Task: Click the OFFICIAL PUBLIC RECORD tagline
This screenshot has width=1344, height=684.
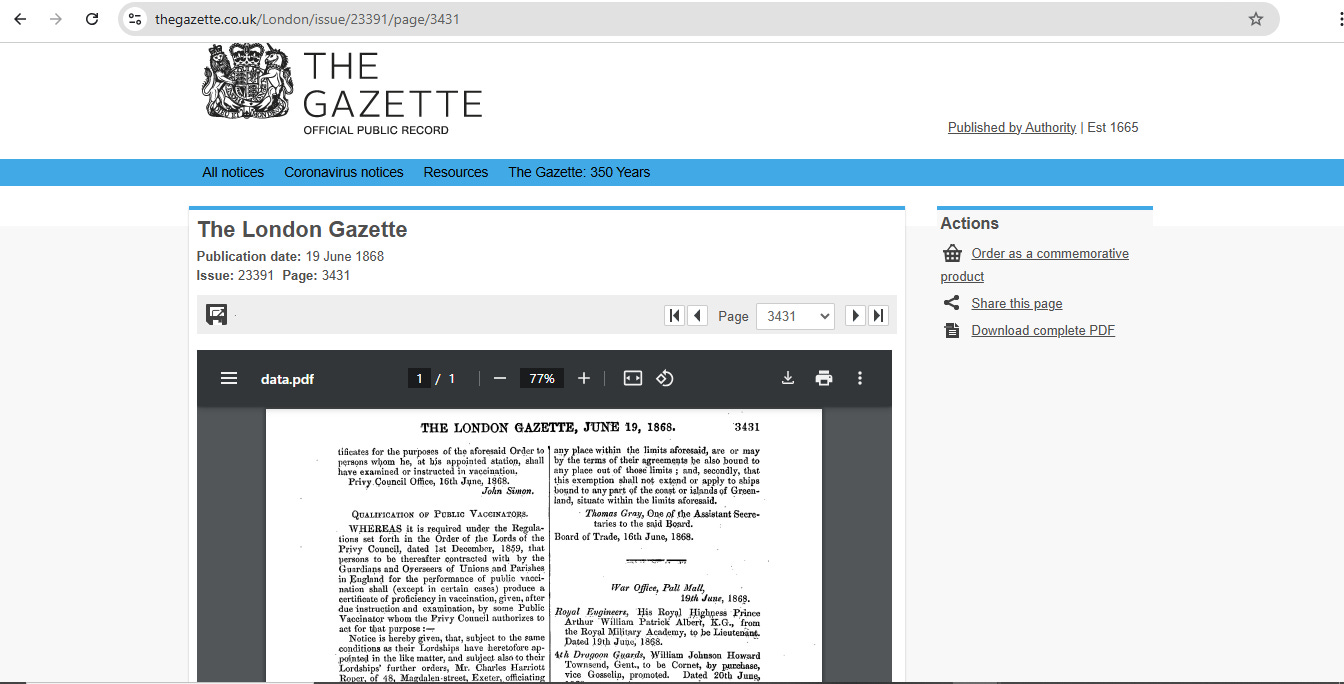Action: [376, 130]
